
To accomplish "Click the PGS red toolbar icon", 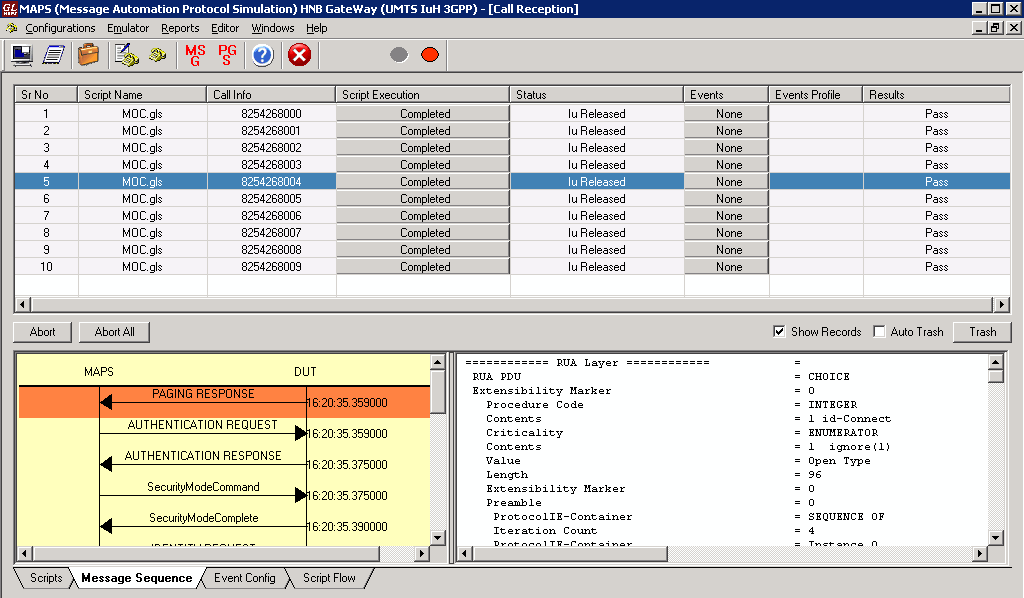I will pyautogui.click(x=227, y=55).
